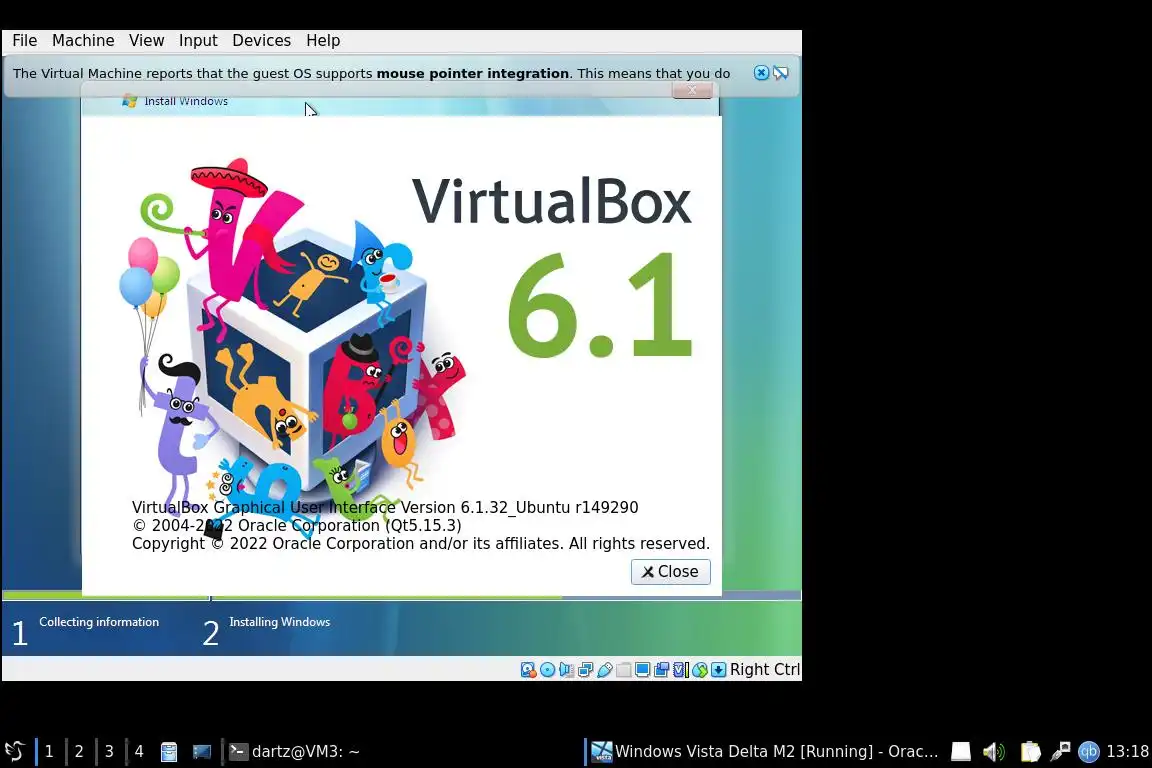
Task: Click the network connection tray icon
Action: coord(1060,751)
